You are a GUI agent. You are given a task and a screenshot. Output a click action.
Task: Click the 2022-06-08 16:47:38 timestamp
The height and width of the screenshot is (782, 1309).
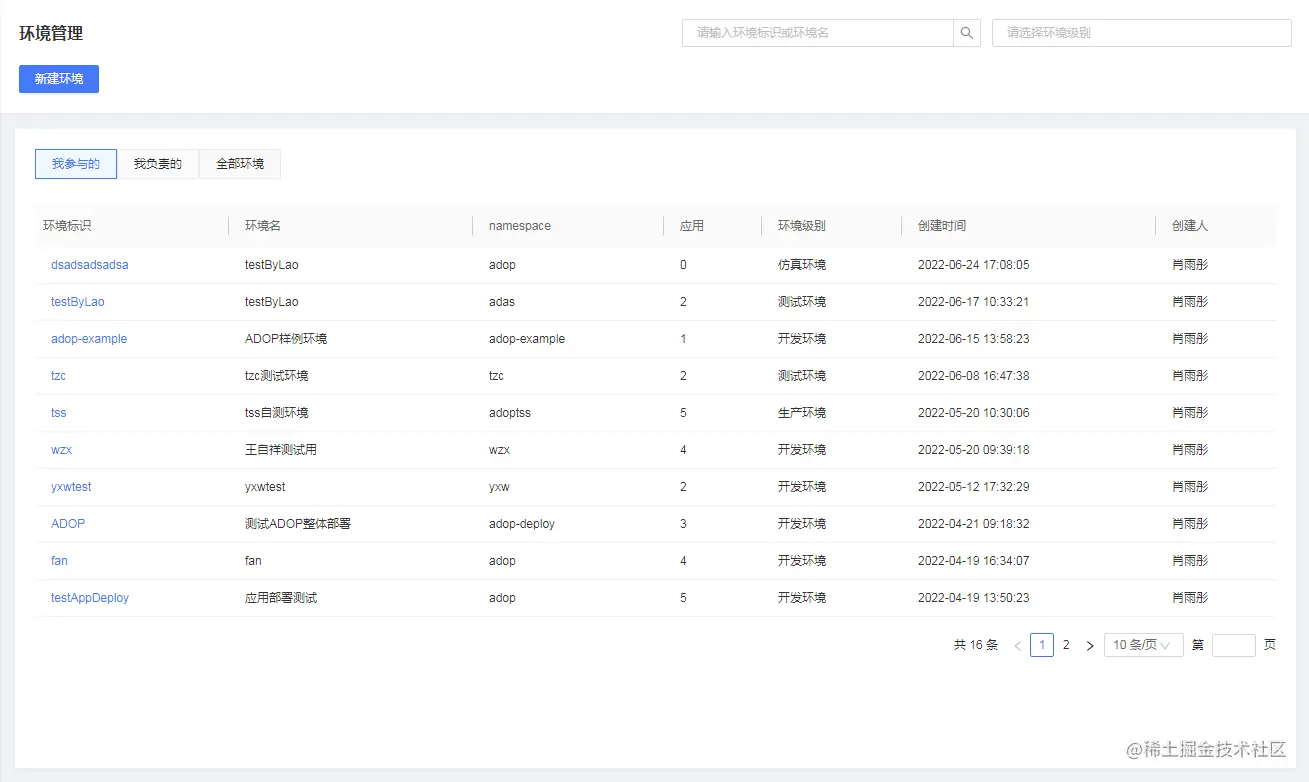[973, 376]
